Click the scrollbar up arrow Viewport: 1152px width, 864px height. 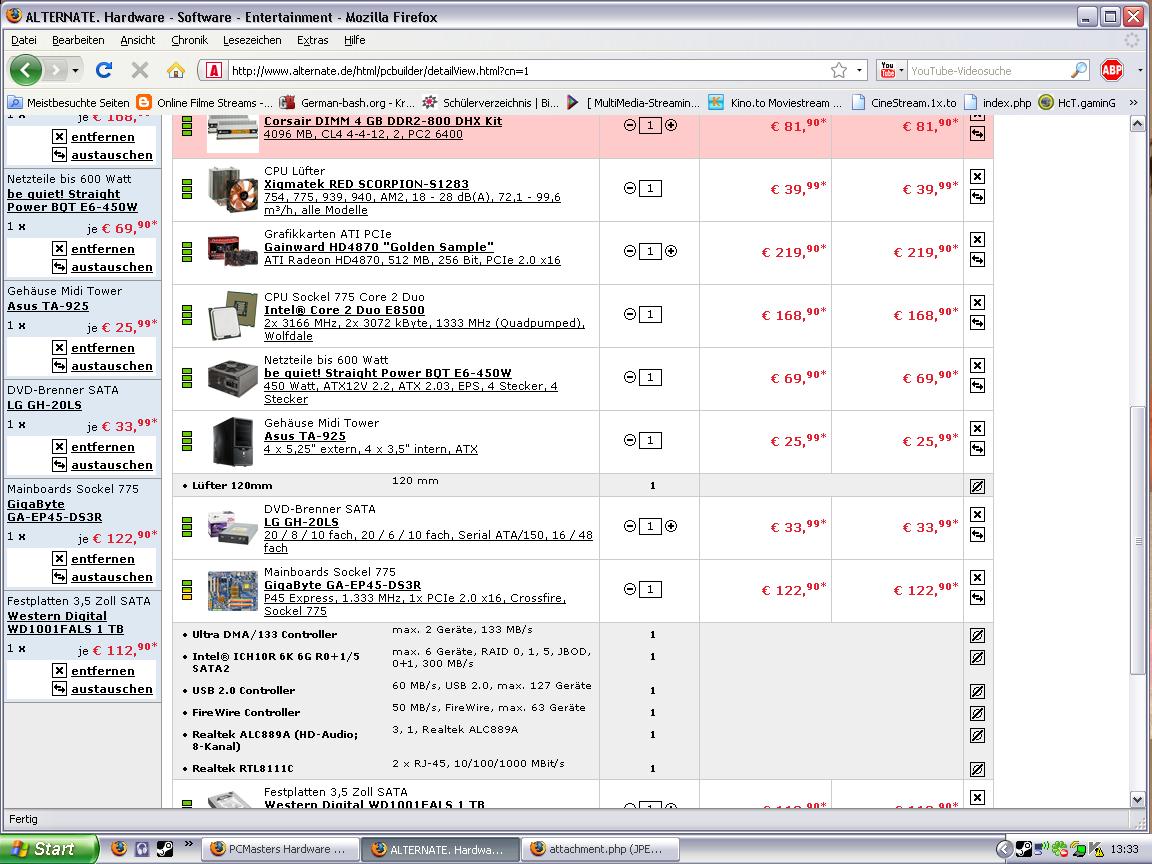click(1137, 124)
